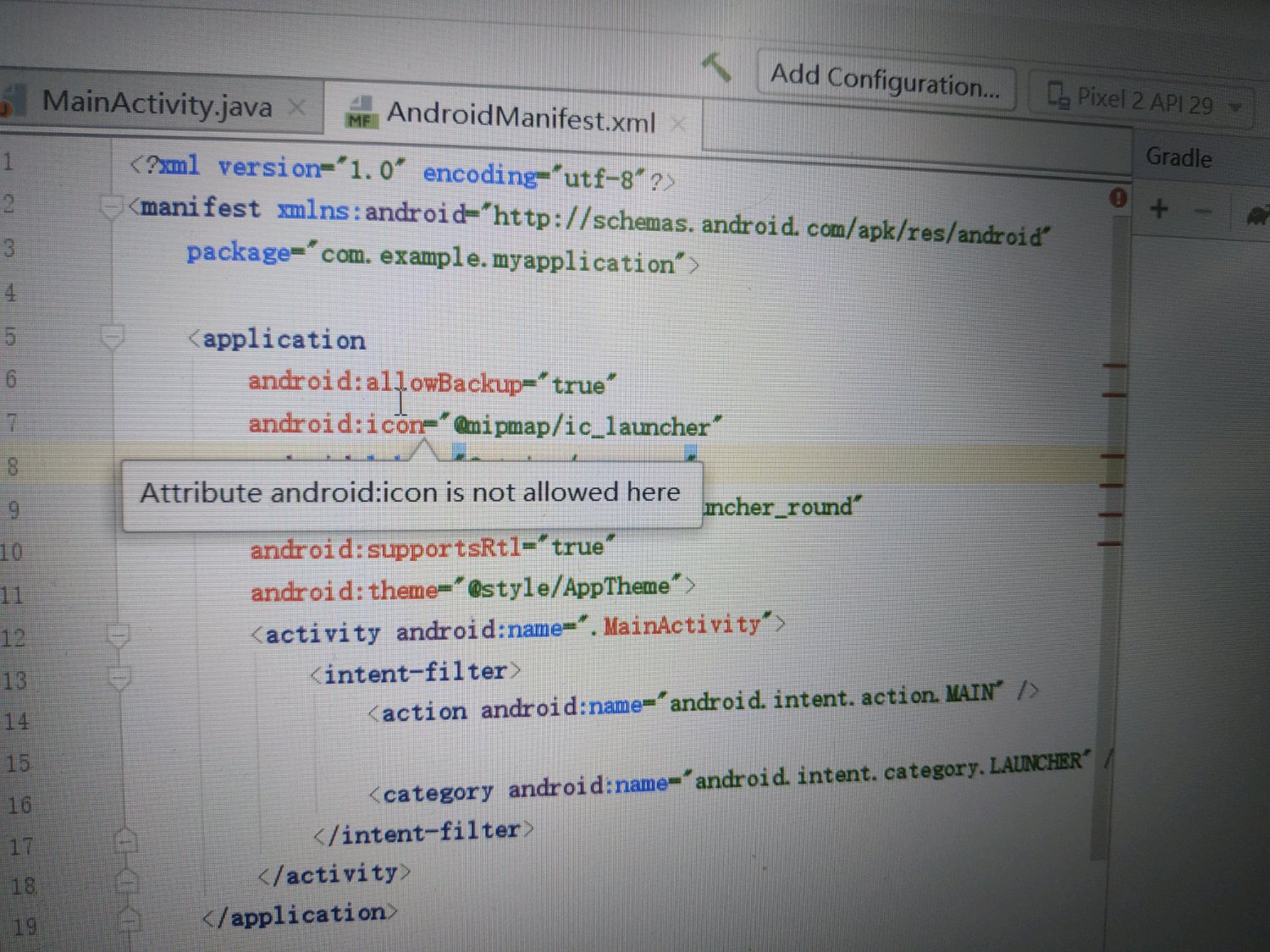The image size is (1270, 952).
Task: Click the xml version declaration on line 1
Action: (402, 172)
